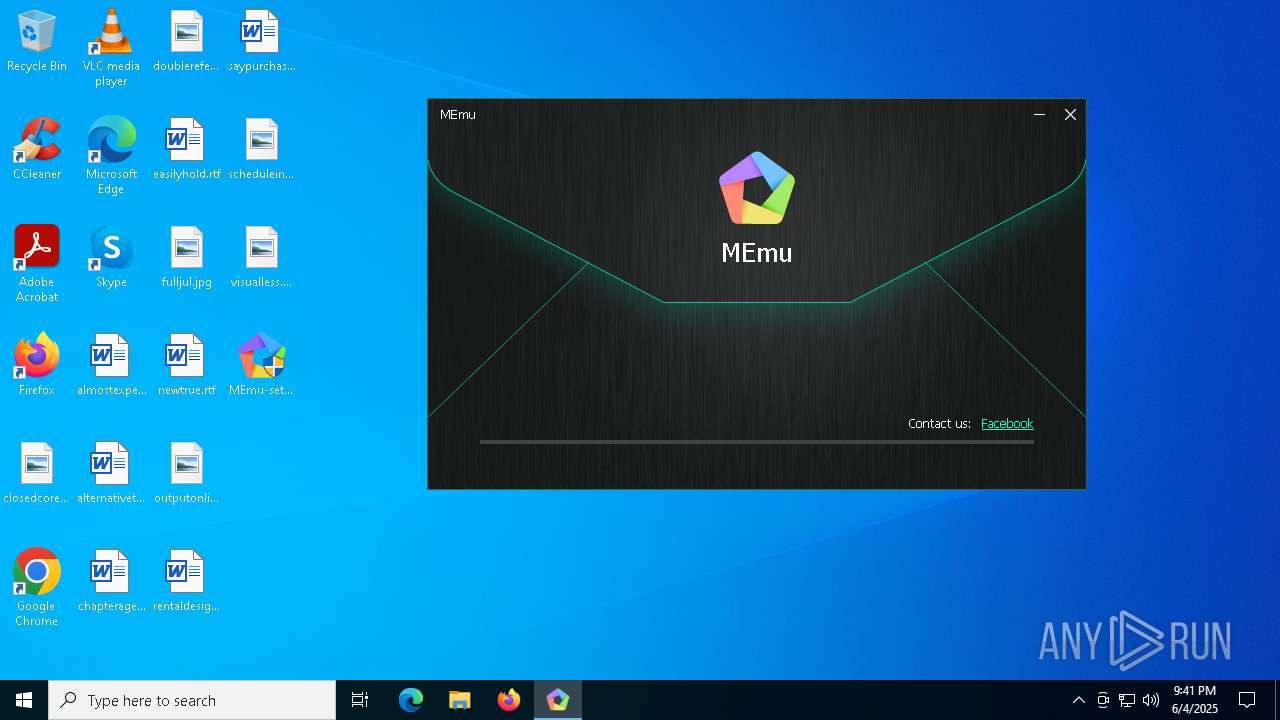Open File Explorer from taskbar
Viewport: 1280px width, 720px height.
[460, 700]
